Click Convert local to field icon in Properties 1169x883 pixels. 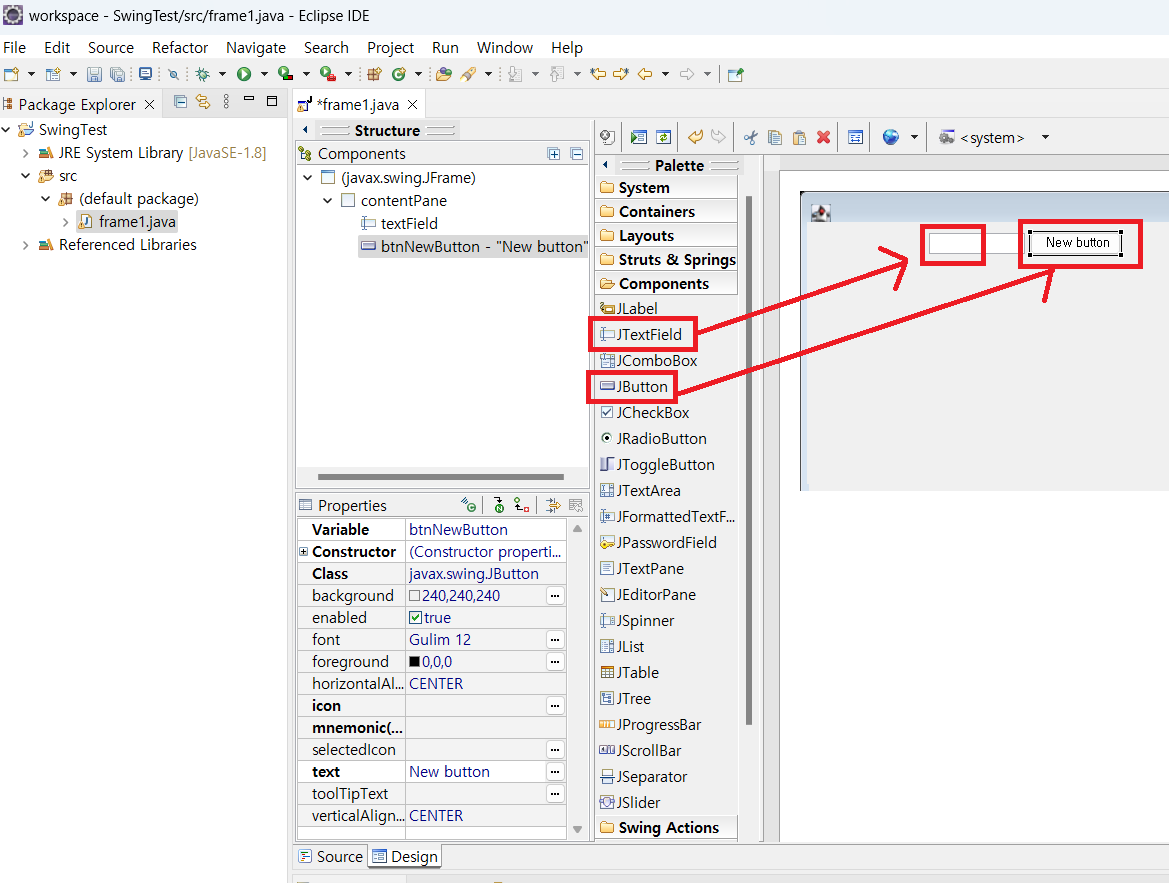coord(521,506)
